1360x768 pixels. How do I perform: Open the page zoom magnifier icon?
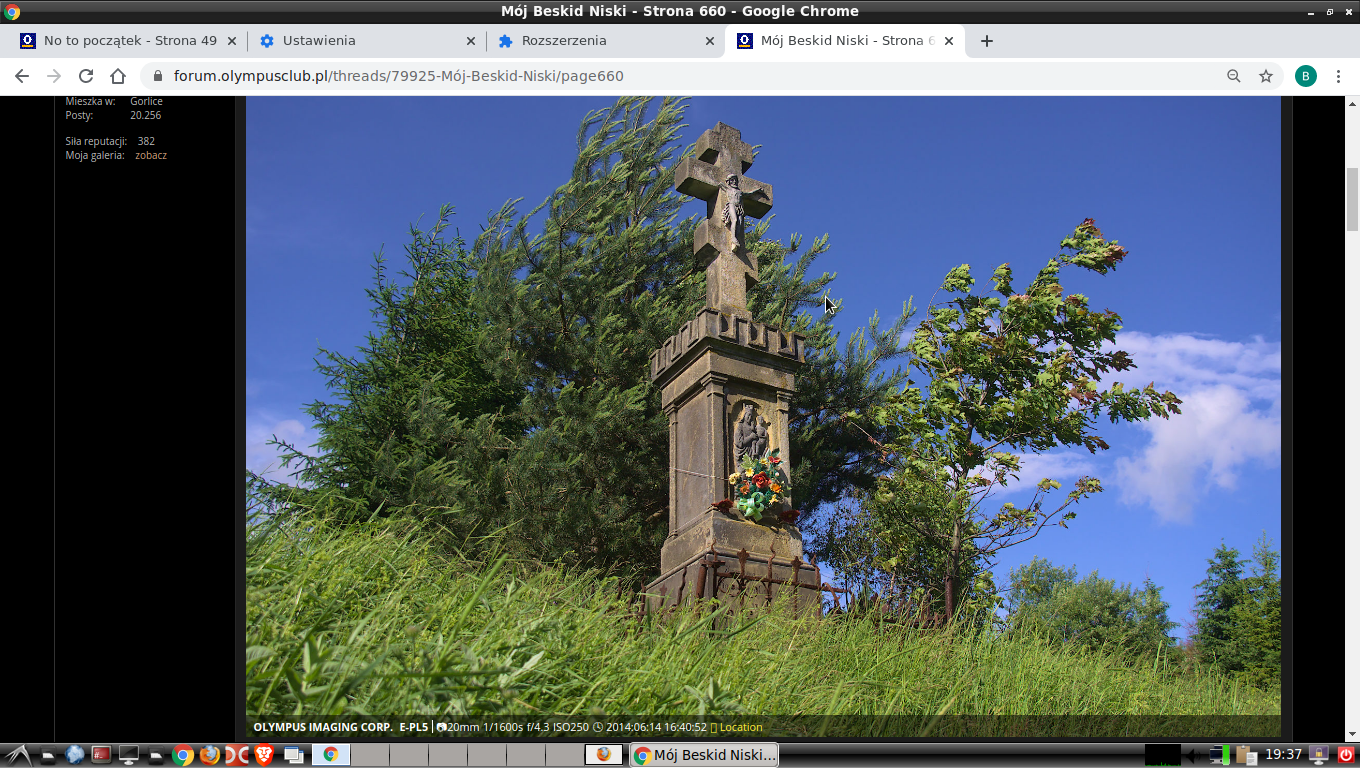point(1234,76)
